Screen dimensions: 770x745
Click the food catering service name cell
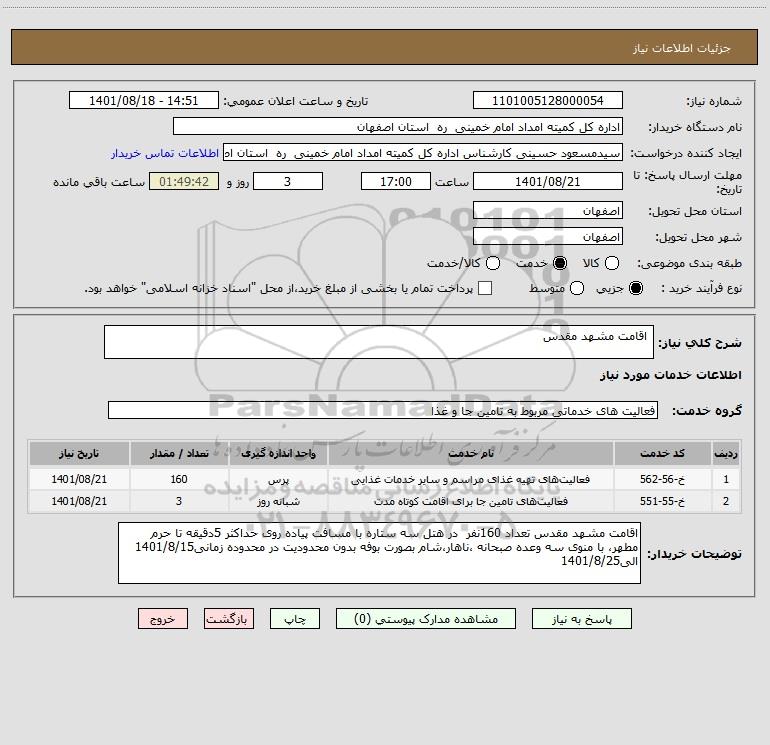click(x=470, y=479)
